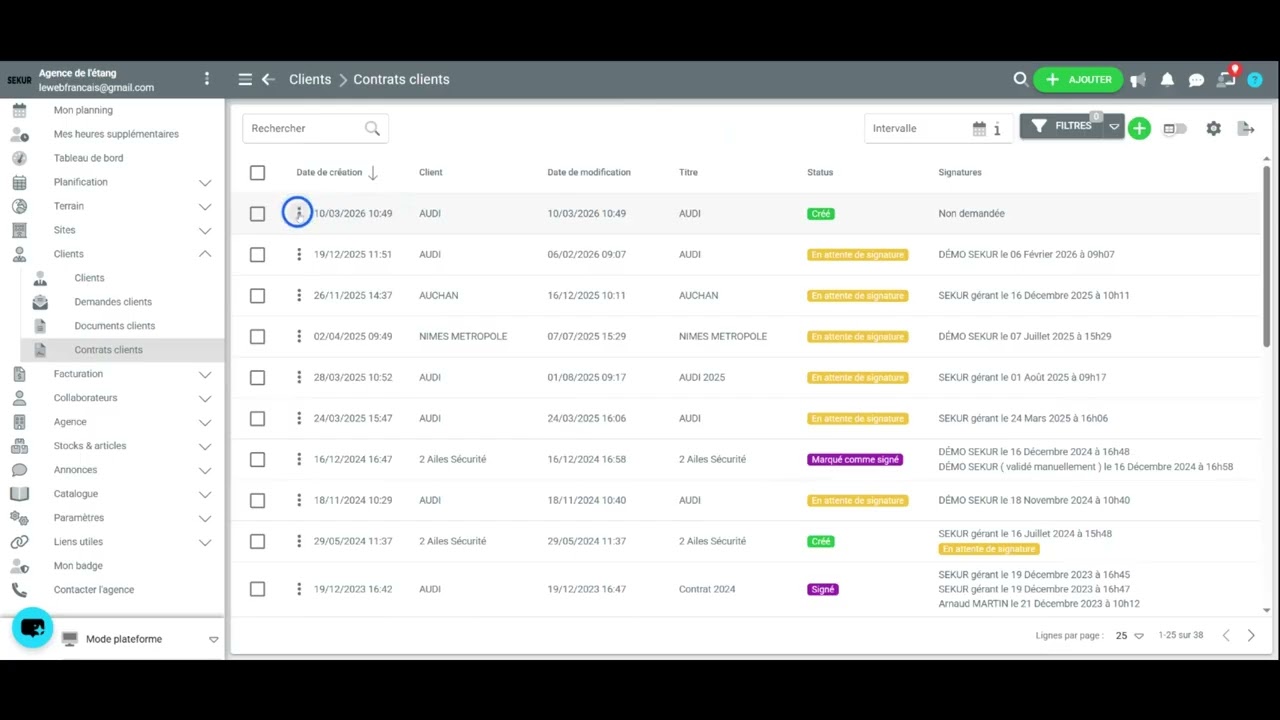Click the green Ajouter button
This screenshot has height=720, width=1280.
tap(1078, 80)
